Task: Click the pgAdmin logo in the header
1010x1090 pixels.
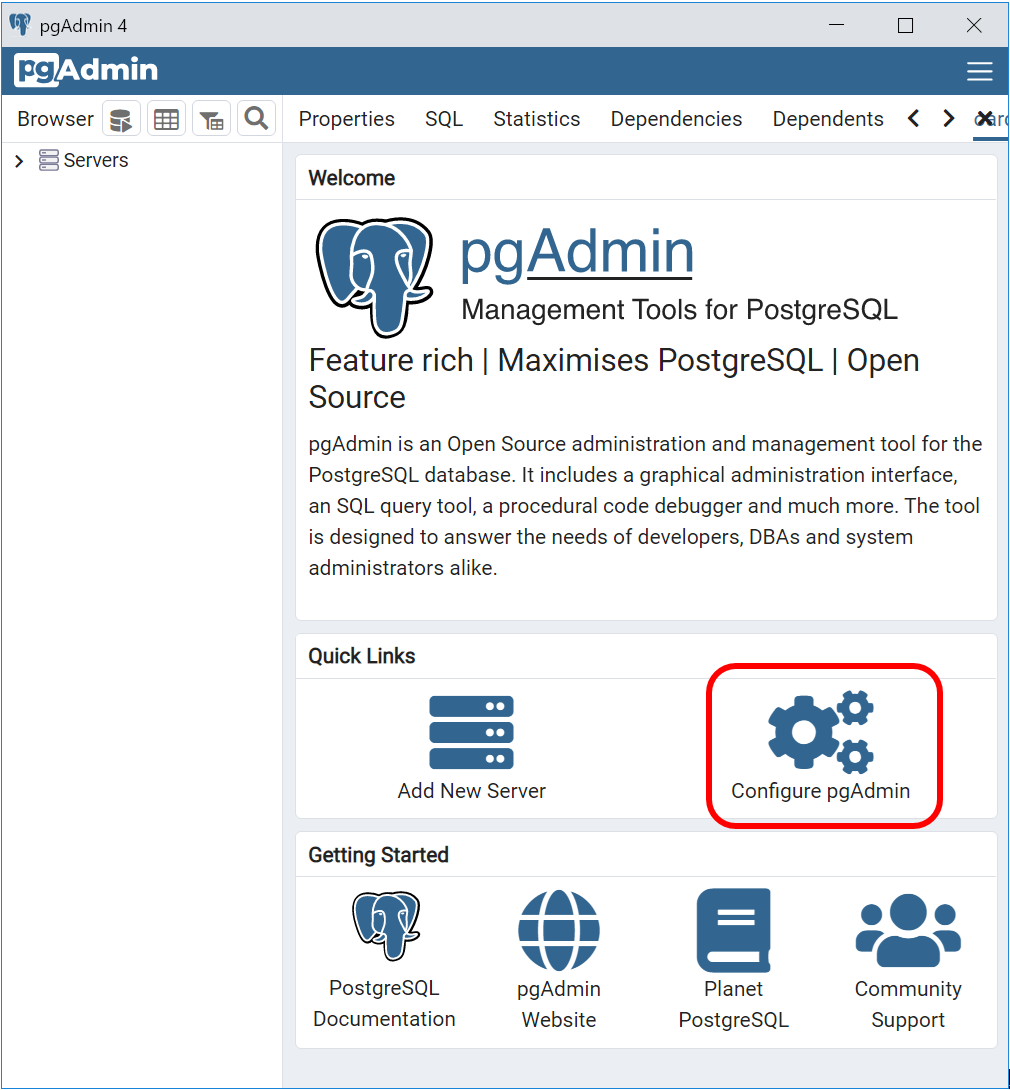Action: coord(86,70)
